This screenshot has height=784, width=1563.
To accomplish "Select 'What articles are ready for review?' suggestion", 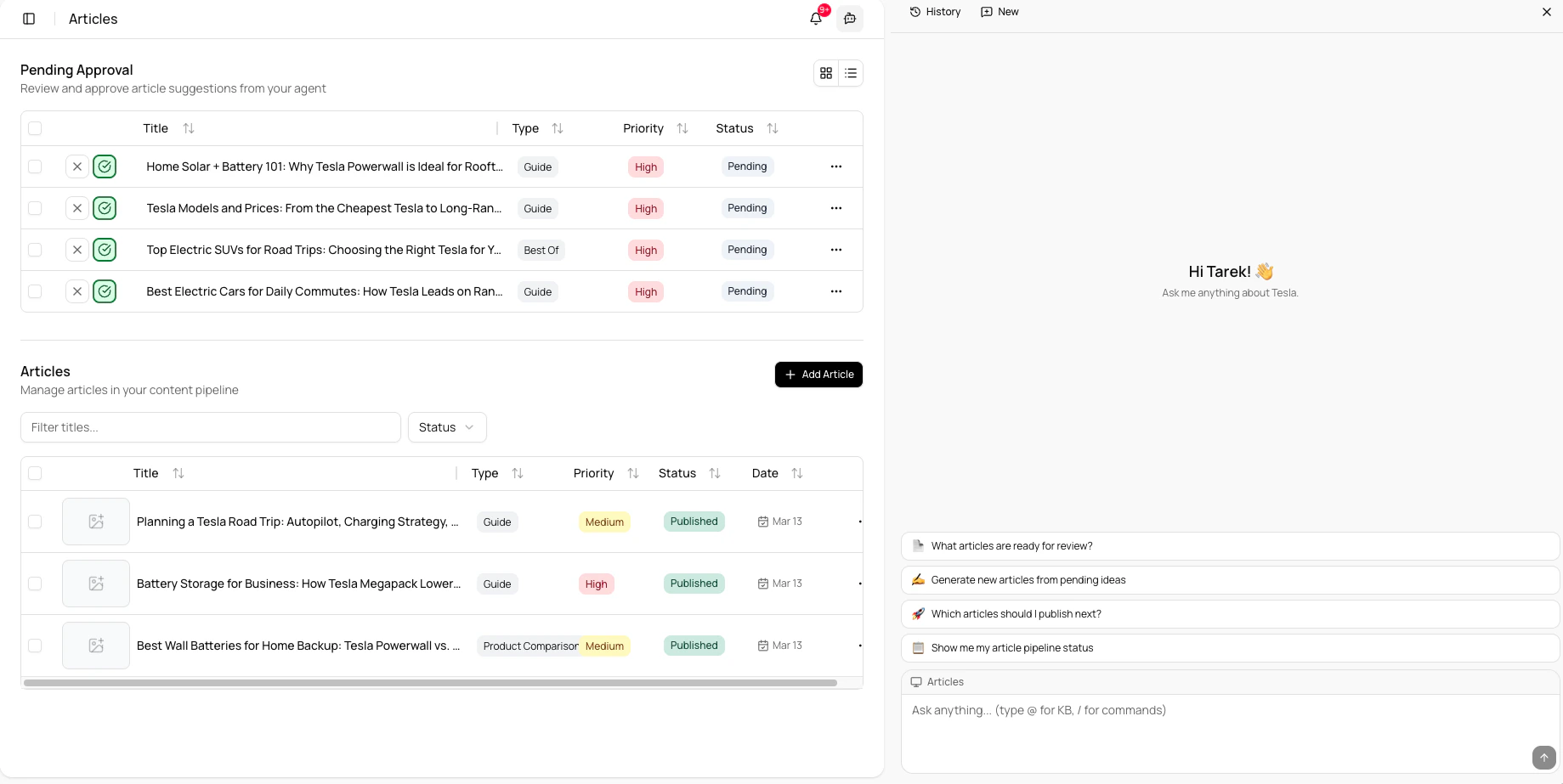I will click(x=1230, y=546).
